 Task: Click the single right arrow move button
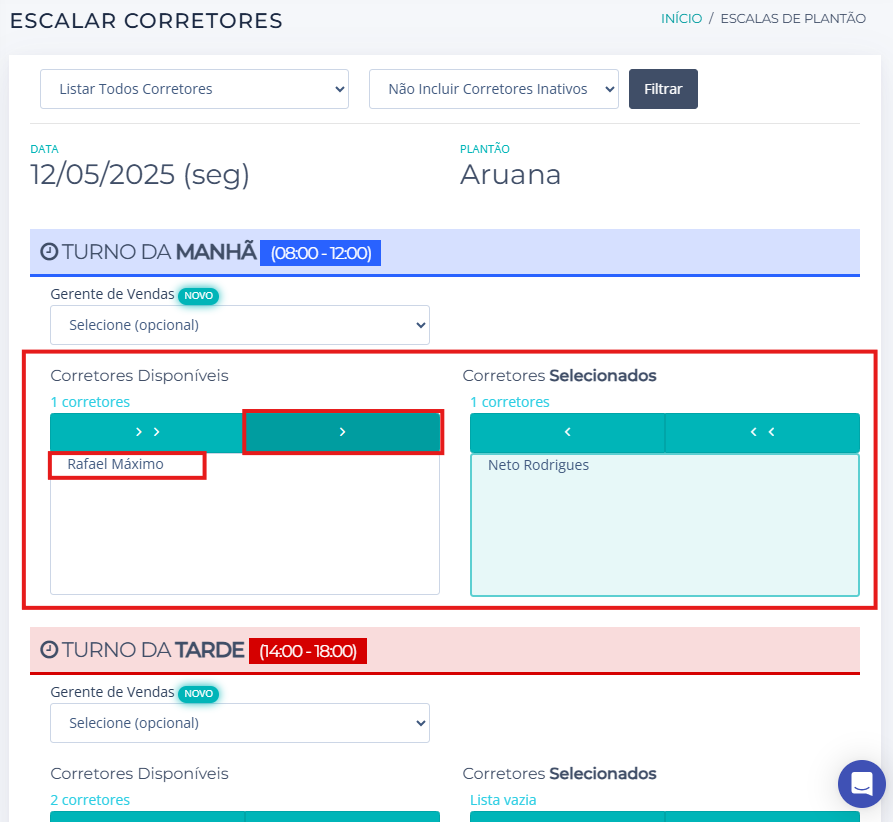[342, 432]
